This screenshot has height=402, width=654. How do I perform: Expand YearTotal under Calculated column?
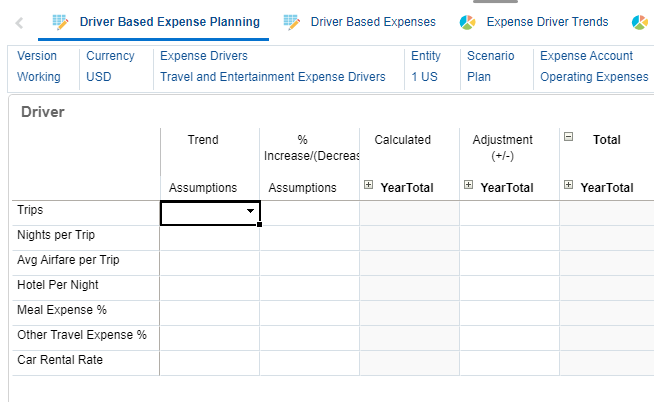369,185
